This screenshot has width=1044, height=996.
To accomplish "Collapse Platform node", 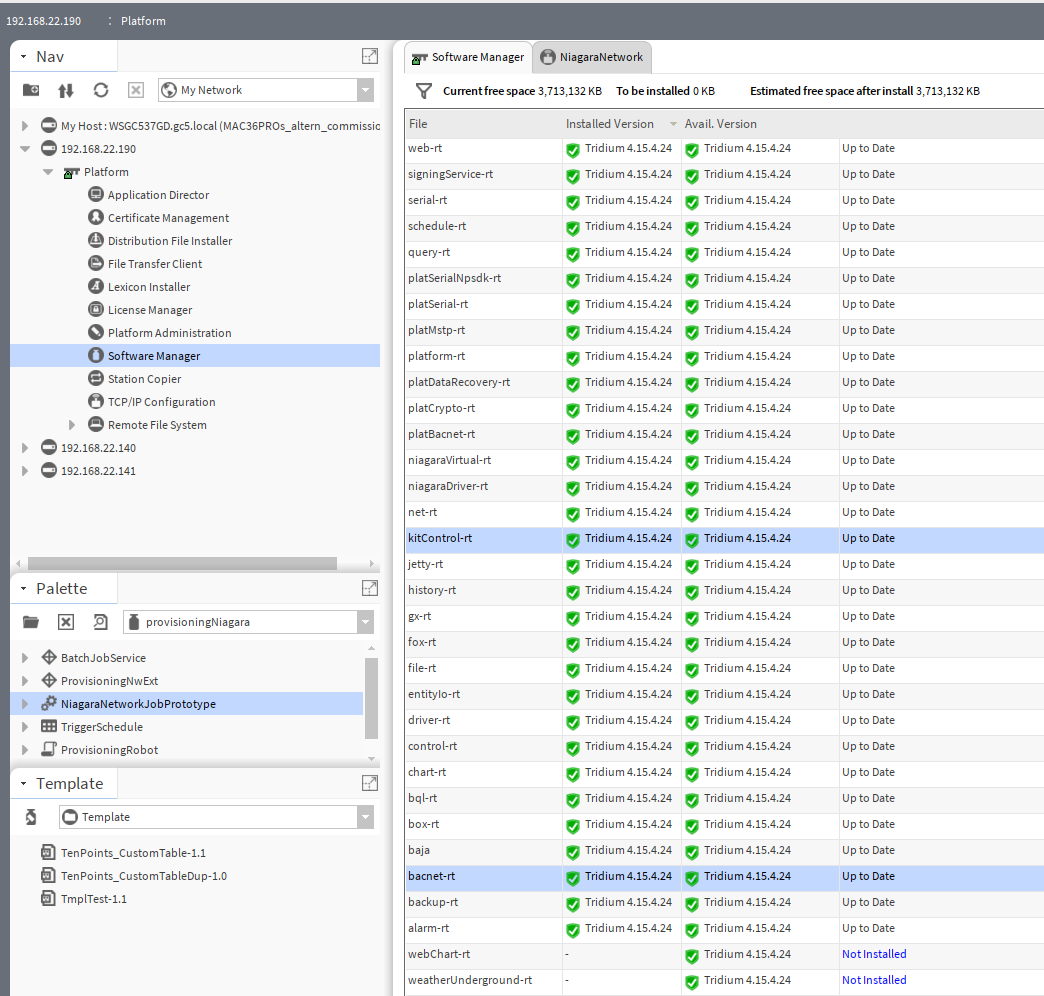I will [48, 172].
